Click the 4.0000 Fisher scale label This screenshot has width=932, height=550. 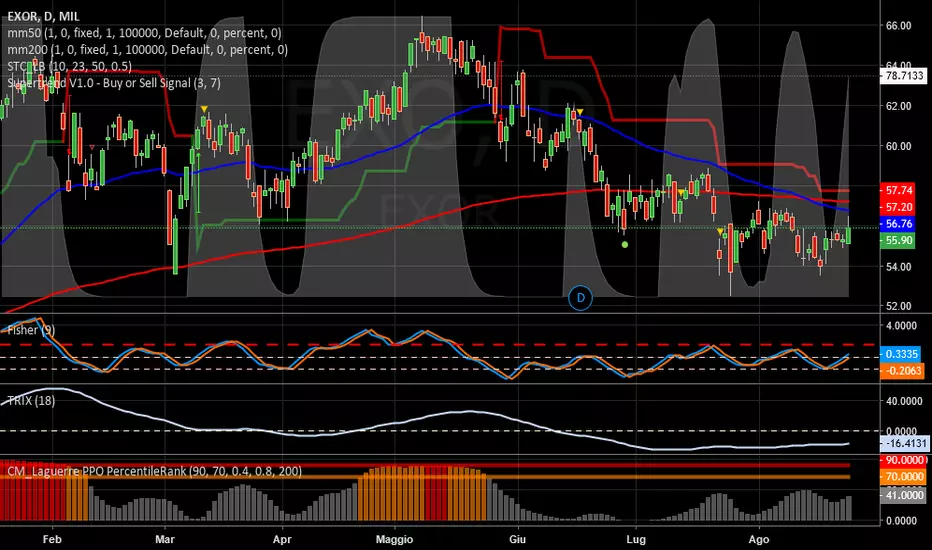(901, 326)
